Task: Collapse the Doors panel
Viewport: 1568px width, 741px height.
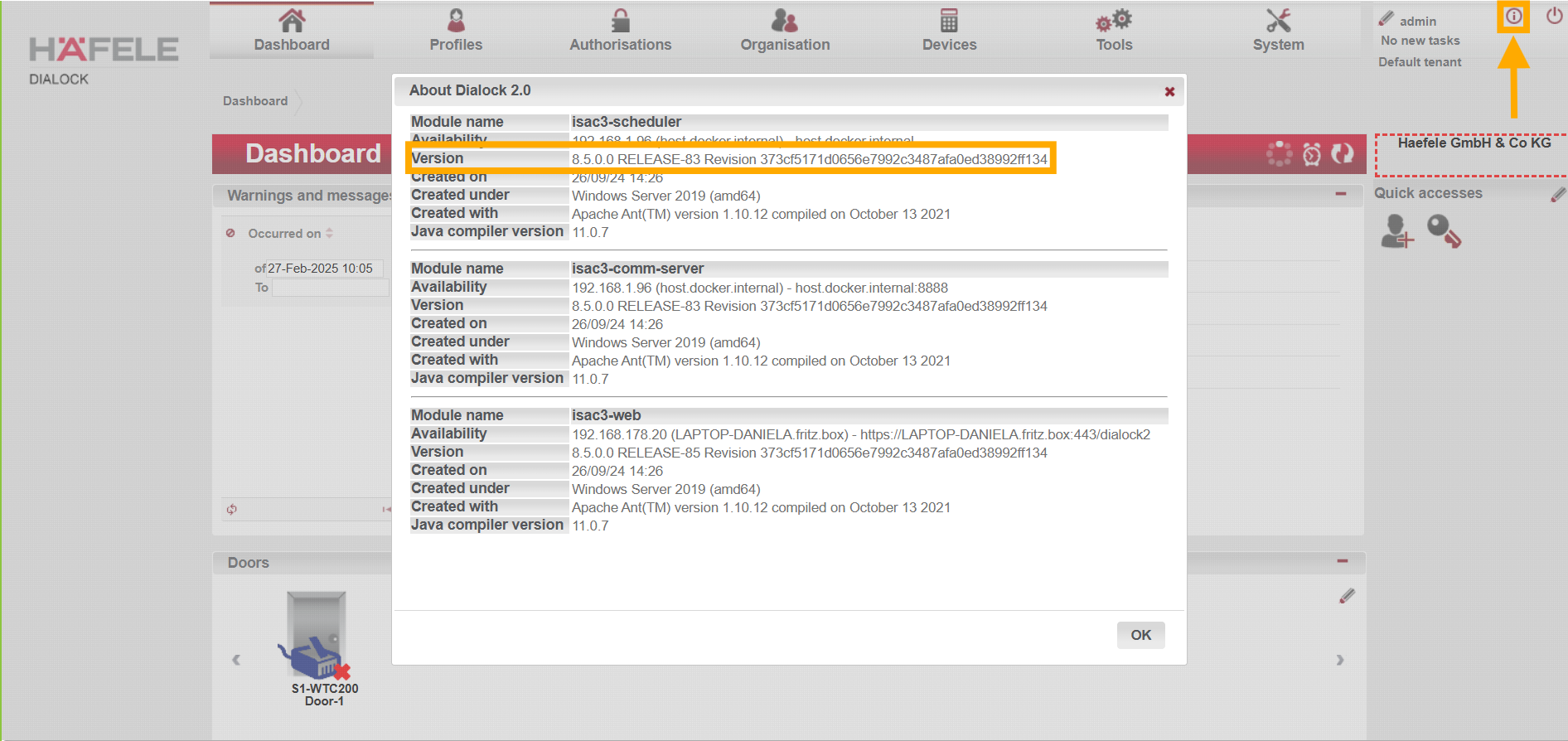Action: pos(1342,561)
